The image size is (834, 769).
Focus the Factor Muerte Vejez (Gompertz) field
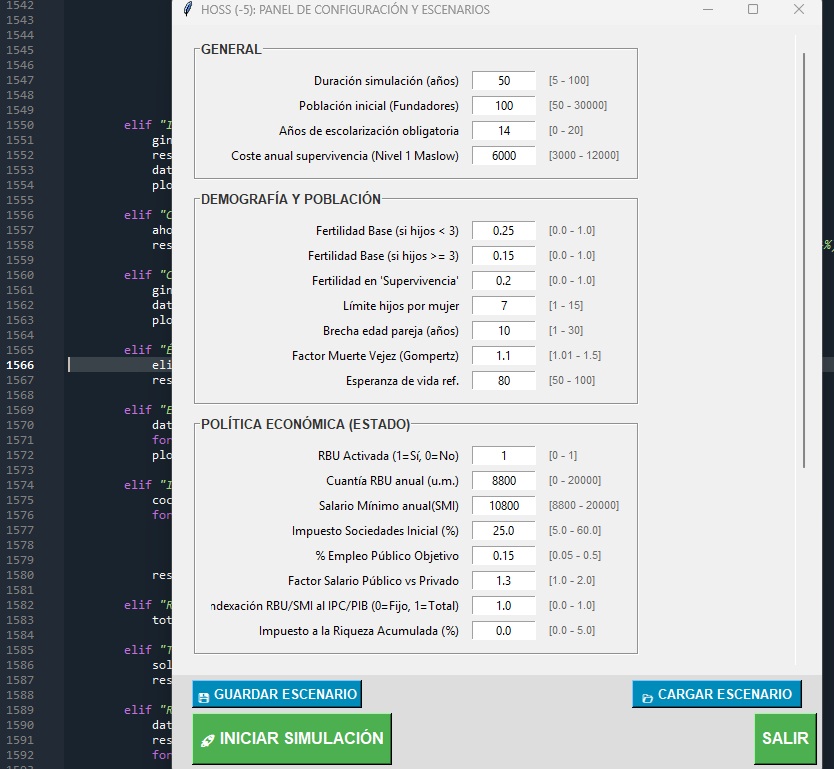tap(504, 356)
